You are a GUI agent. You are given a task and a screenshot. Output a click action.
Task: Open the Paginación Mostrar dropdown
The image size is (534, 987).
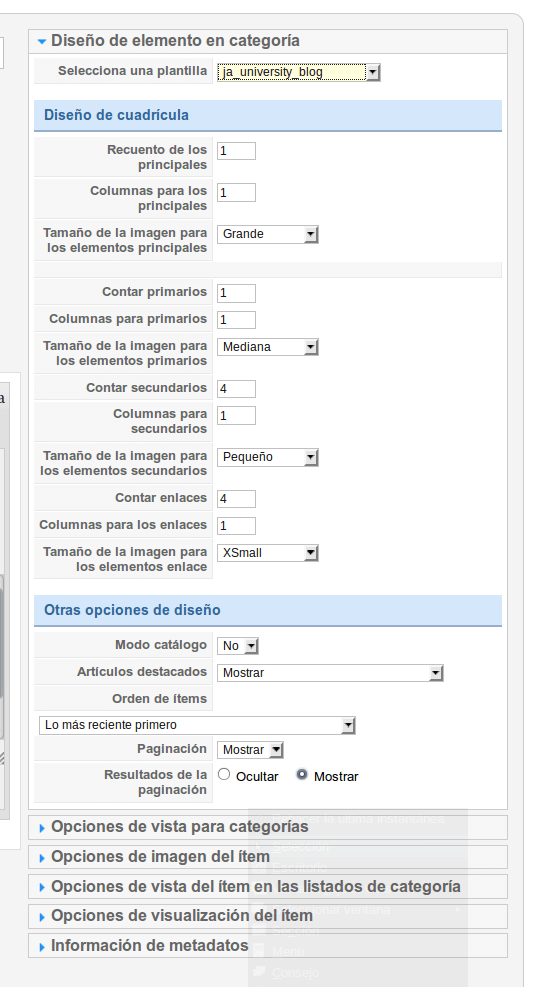click(251, 750)
